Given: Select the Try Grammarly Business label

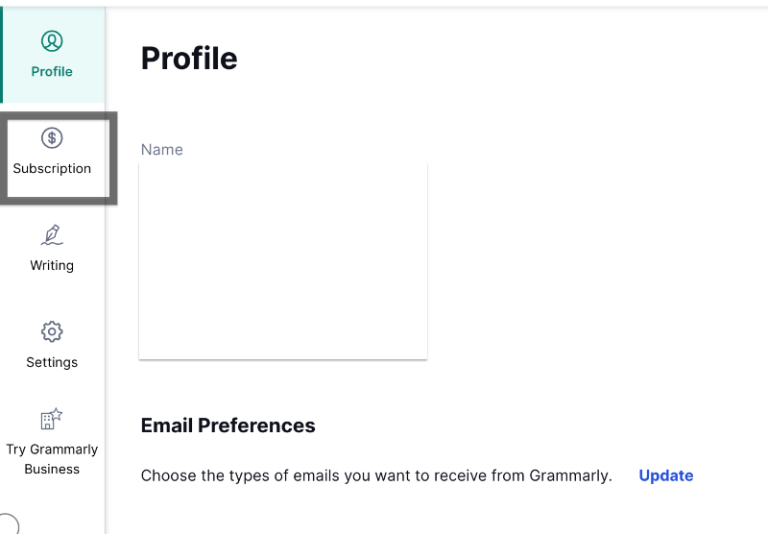Looking at the screenshot, I should click(x=52, y=450).
